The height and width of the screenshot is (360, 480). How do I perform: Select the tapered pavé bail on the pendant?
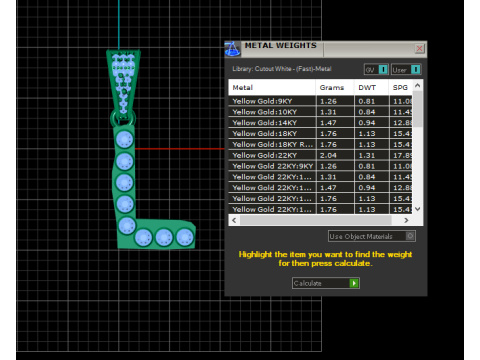(x=123, y=83)
